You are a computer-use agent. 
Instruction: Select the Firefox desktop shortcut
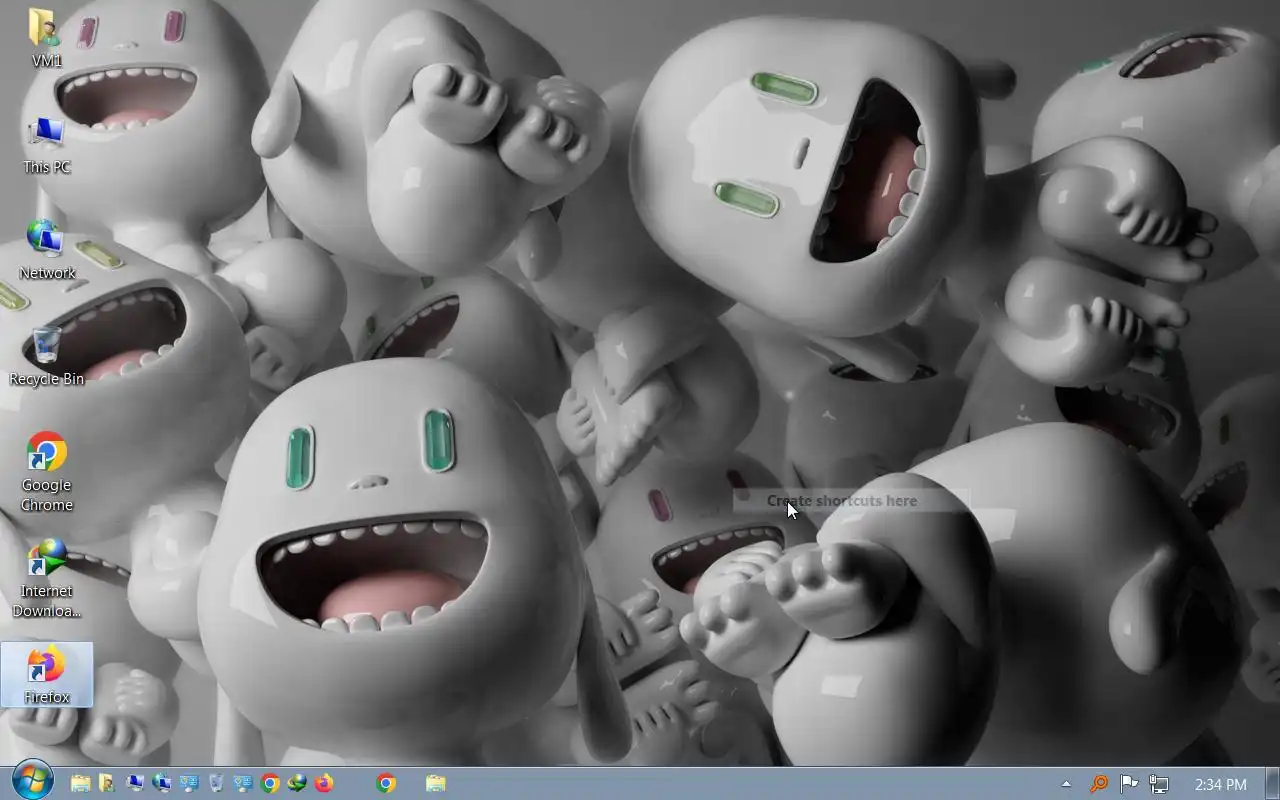click(46, 675)
